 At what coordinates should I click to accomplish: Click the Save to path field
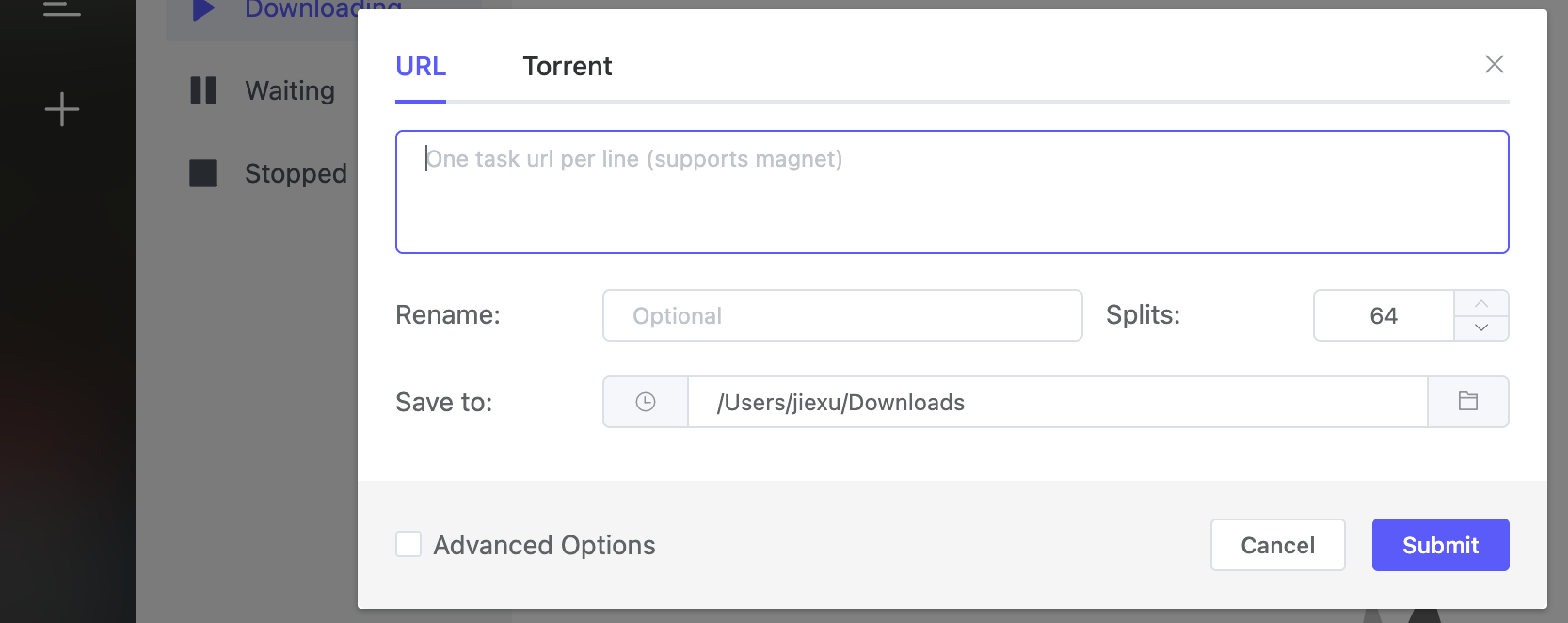(x=1057, y=402)
